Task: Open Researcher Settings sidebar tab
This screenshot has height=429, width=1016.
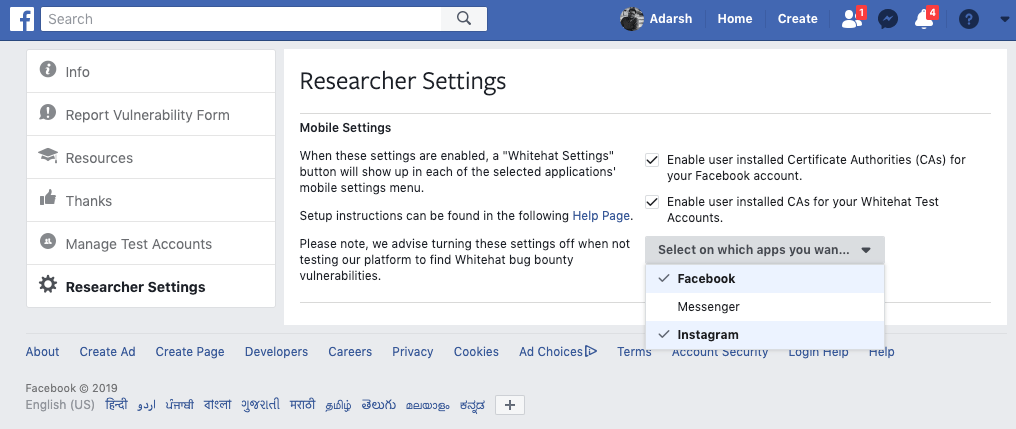Action: [151, 286]
